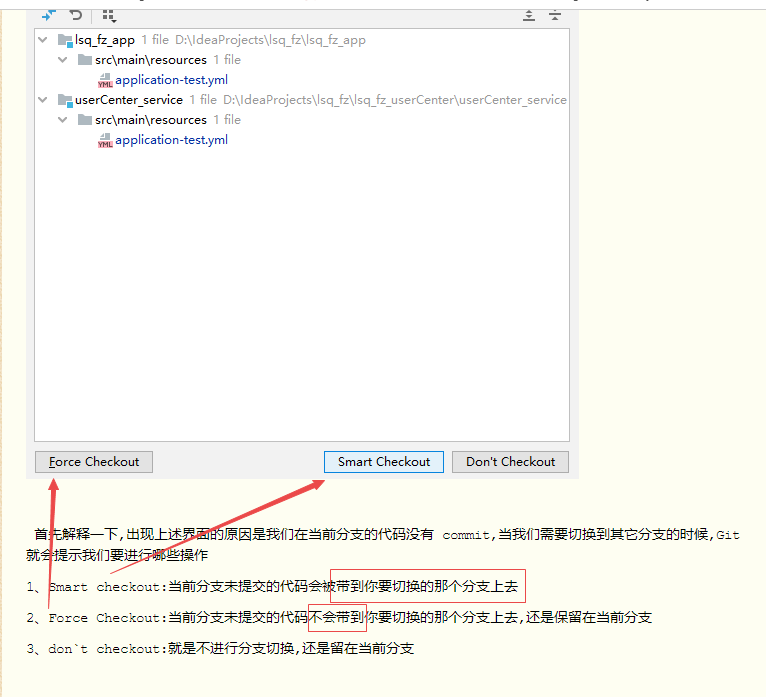
Task: Click YML file icon under lsq_fz_app
Action: pyautogui.click(x=105, y=80)
